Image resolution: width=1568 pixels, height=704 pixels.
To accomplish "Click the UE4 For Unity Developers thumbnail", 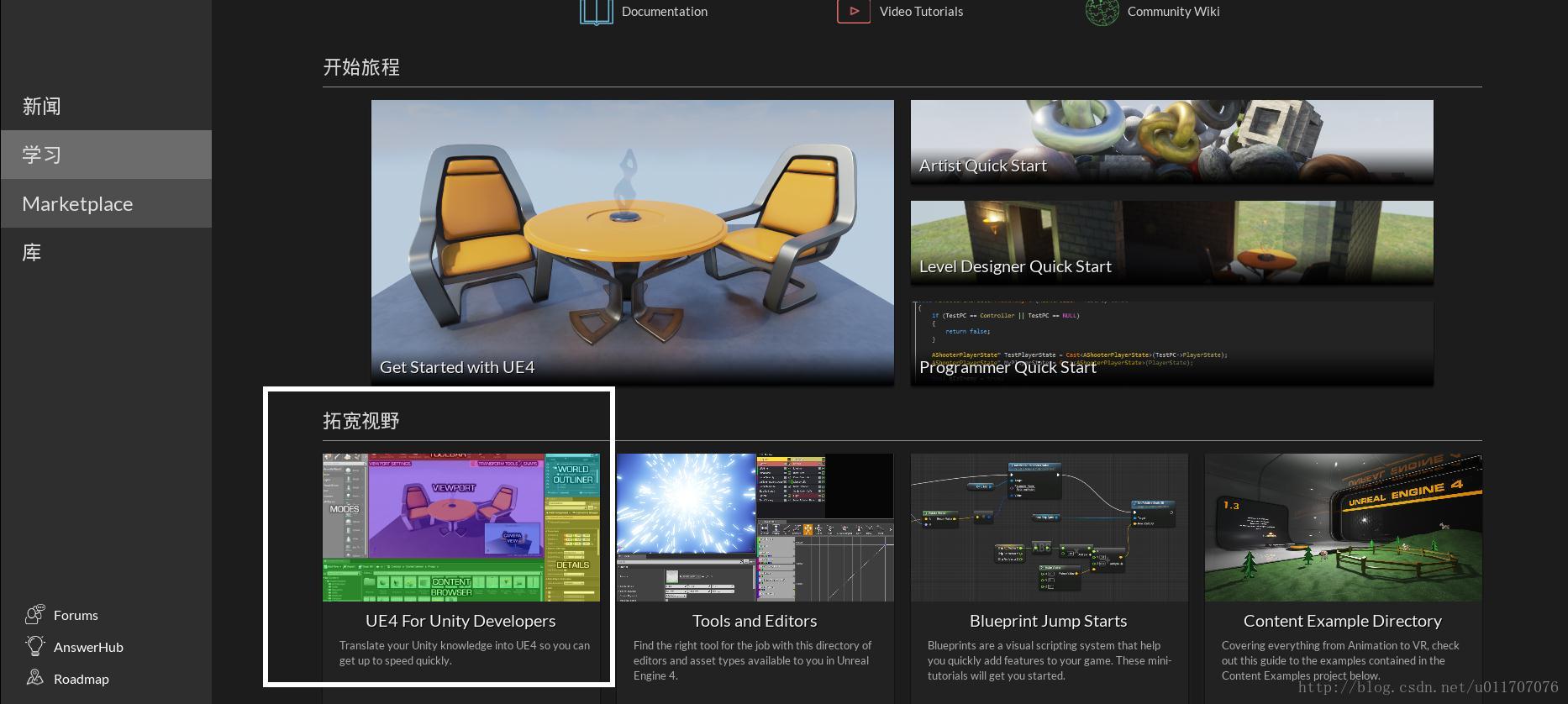I will click(461, 528).
